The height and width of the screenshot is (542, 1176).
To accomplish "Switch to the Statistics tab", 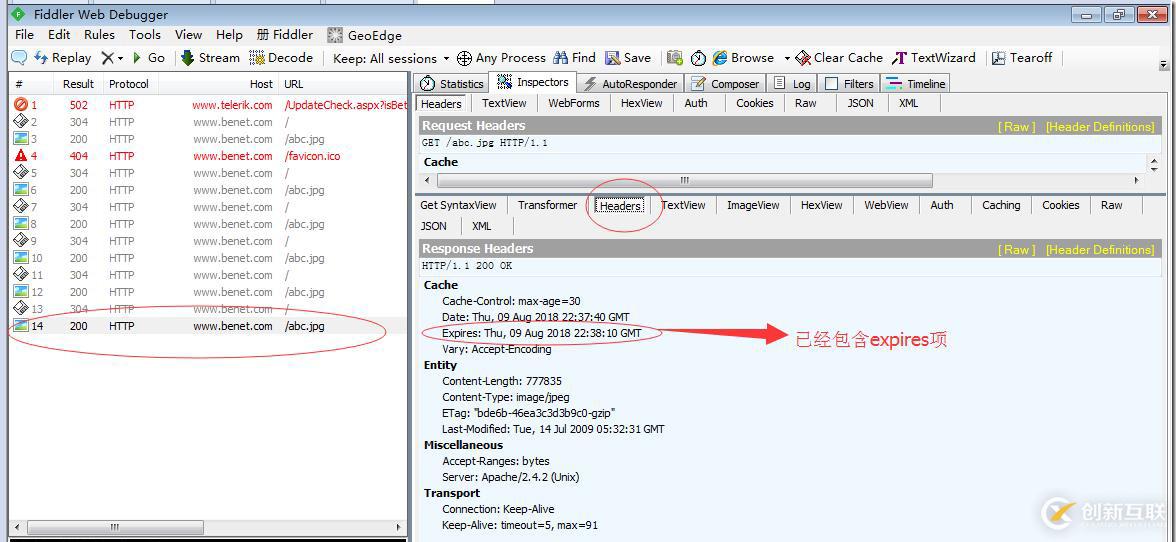I will coord(452,84).
